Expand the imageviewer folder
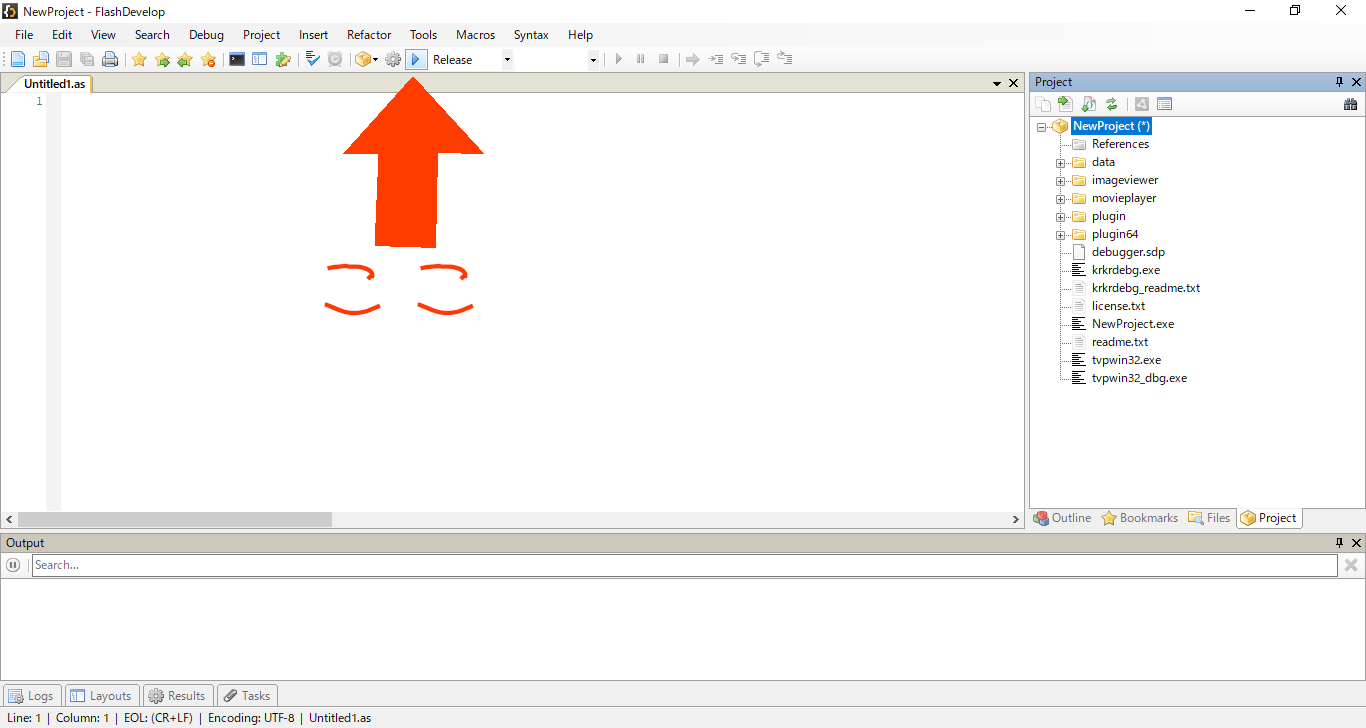The width and height of the screenshot is (1366, 728). click(x=1061, y=181)
